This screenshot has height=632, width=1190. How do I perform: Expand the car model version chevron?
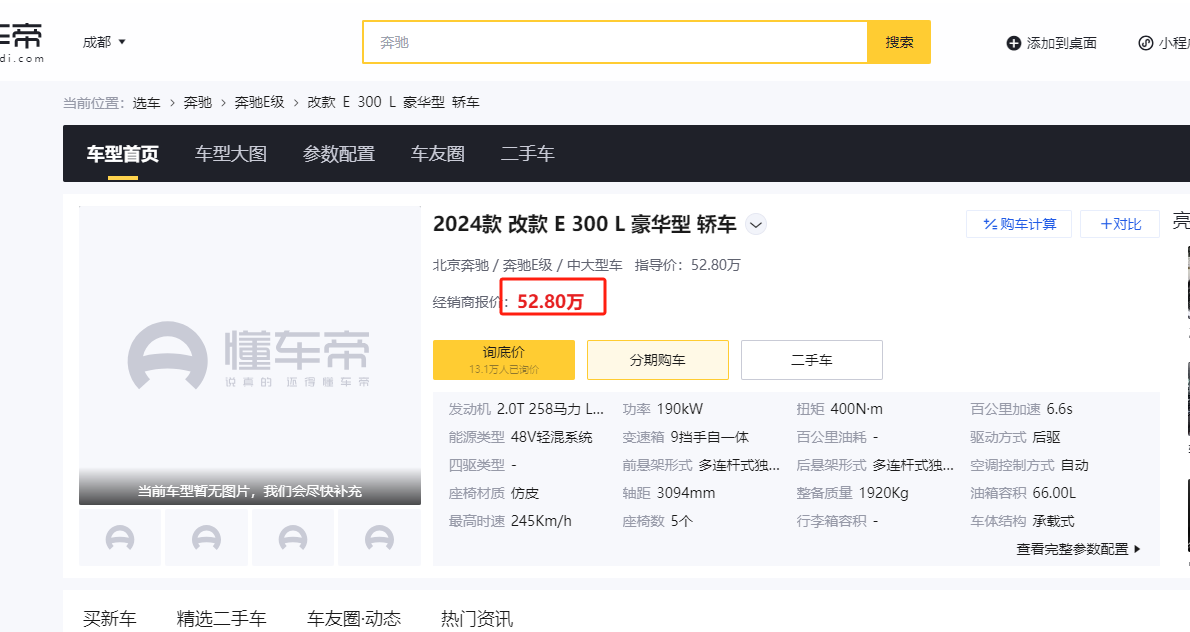click(x=755, y=225)
